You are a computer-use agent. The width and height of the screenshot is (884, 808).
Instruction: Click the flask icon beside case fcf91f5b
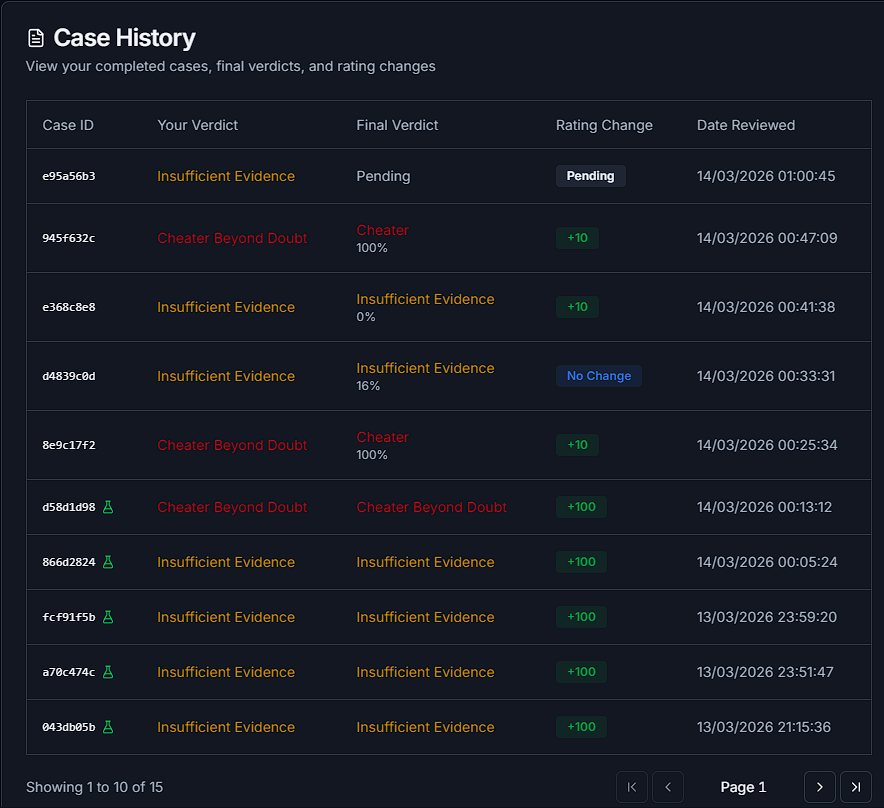point(108,617)
